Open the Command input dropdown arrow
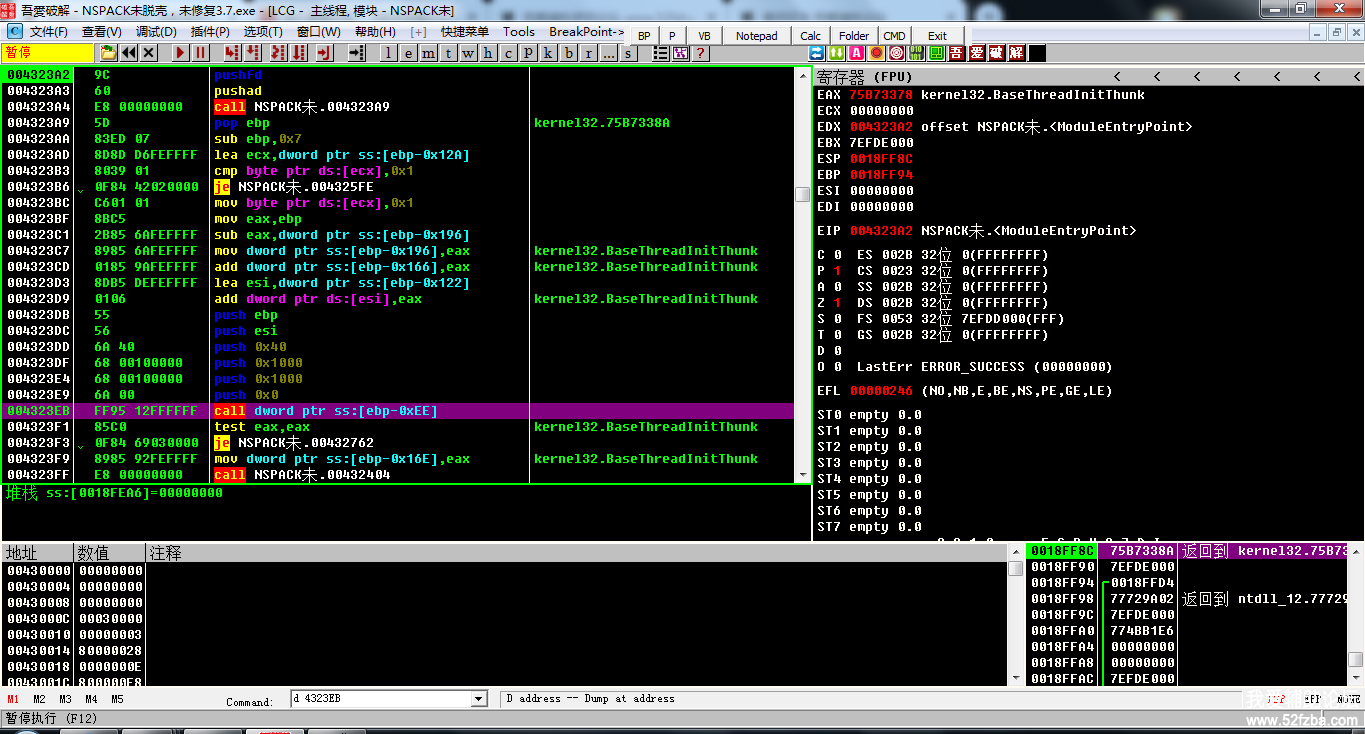The height and width of the screenshot is (734, 1365). pyautogui.click(x=478, y=699)
